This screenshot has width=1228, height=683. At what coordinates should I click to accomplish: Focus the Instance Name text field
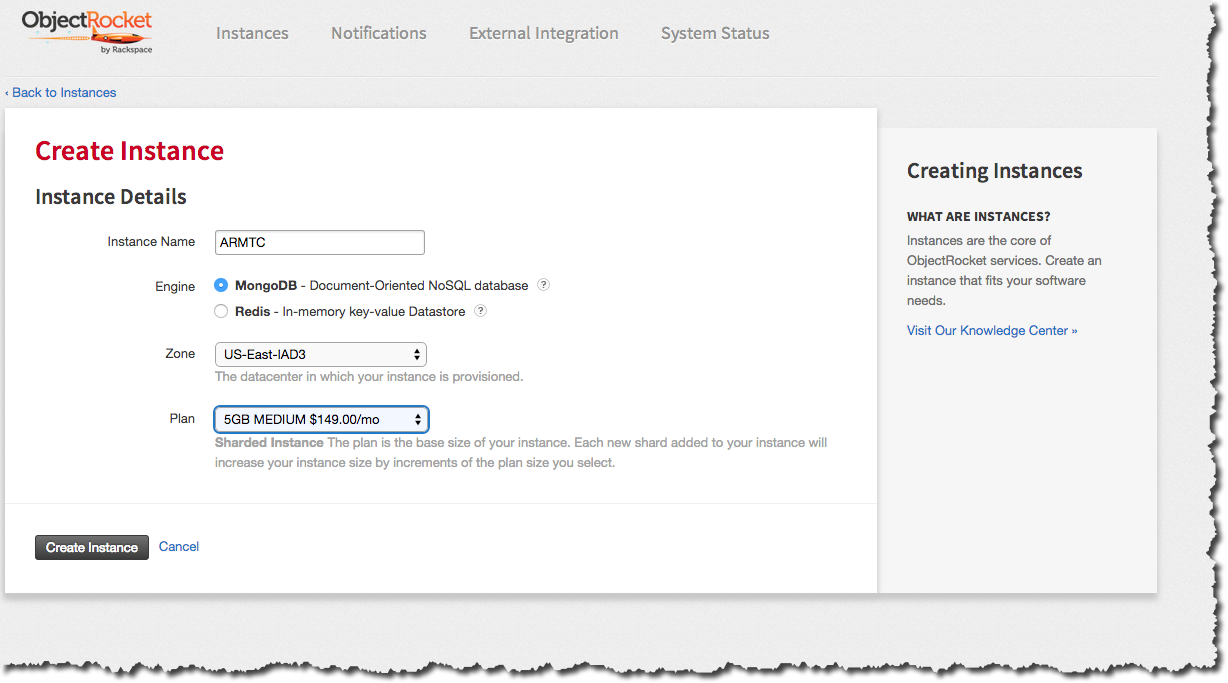point(320,242)
